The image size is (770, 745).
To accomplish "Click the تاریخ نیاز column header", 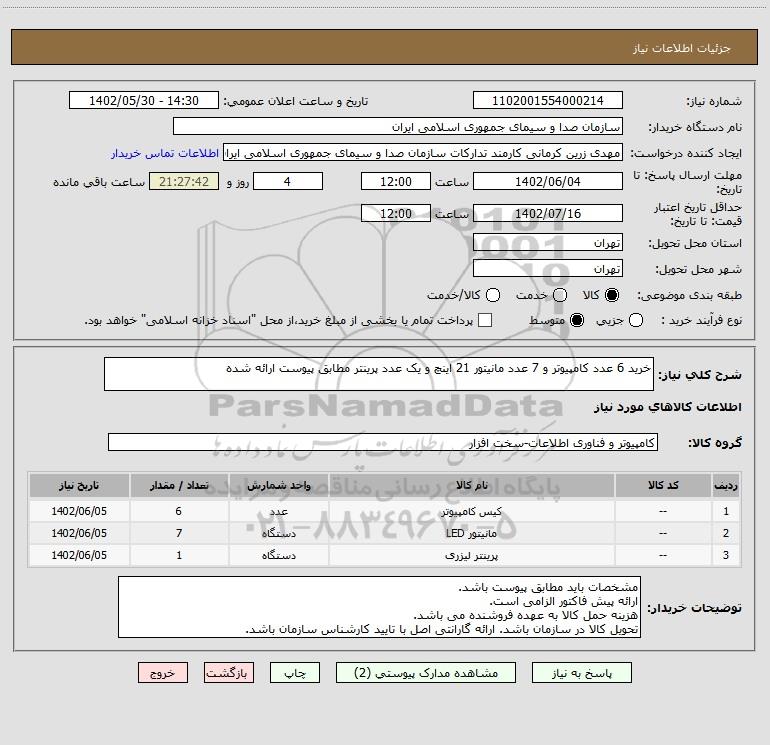I will click(79, 485).
